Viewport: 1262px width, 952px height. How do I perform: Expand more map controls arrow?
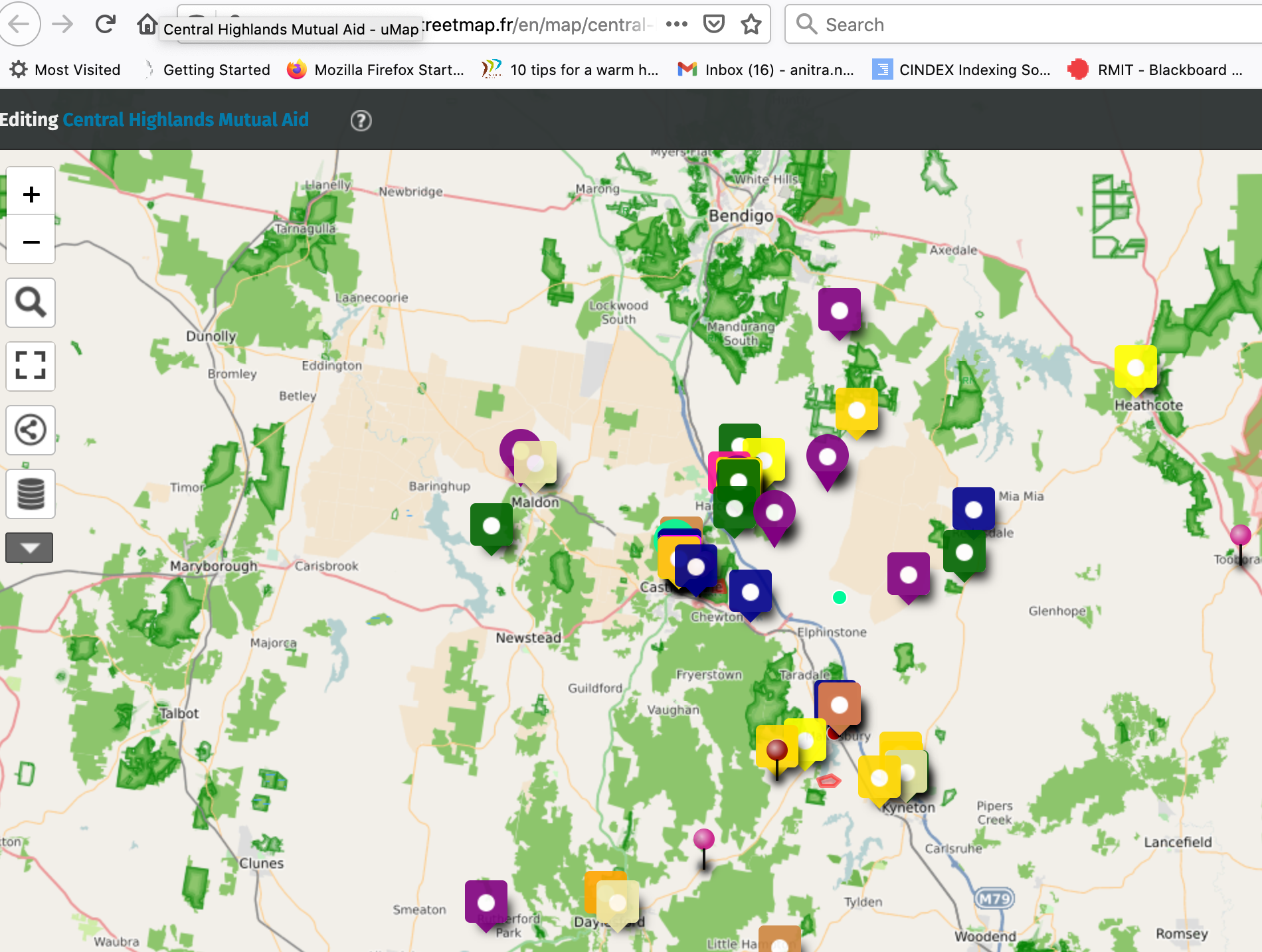point(29,548)
